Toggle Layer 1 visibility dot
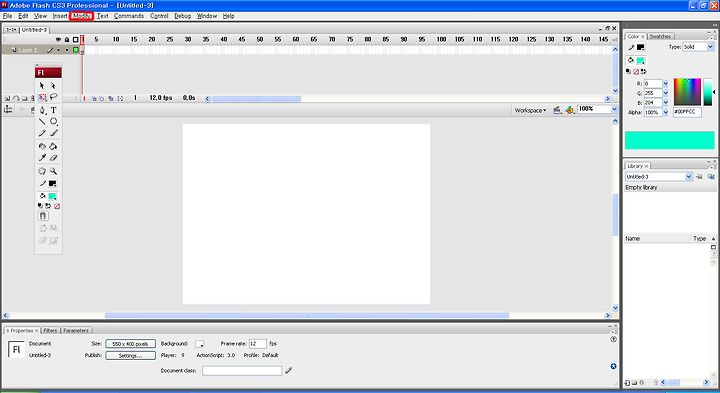This screenshot has height=393, width=720. point(58,50)
